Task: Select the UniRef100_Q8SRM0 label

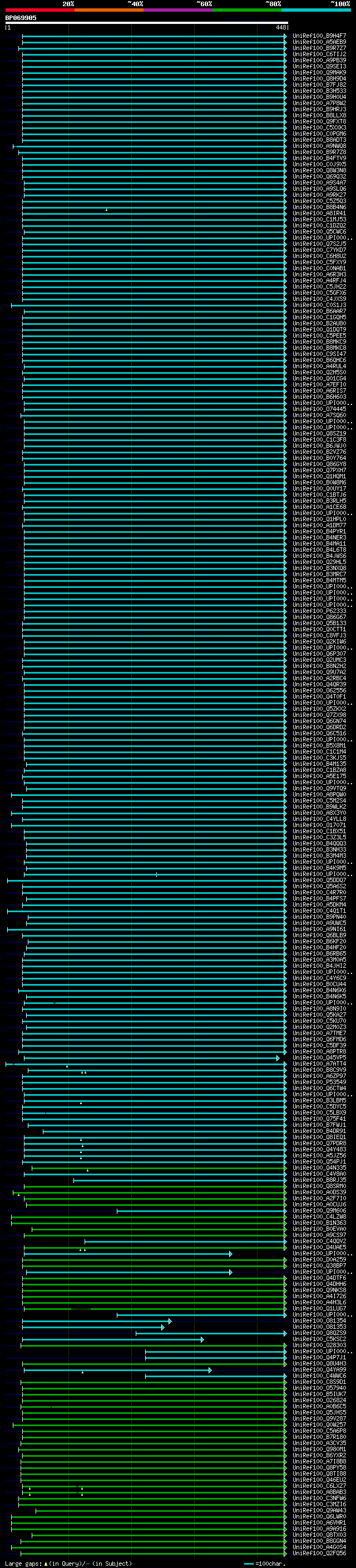Action: pyautogui.click(x=319, y=1186)
